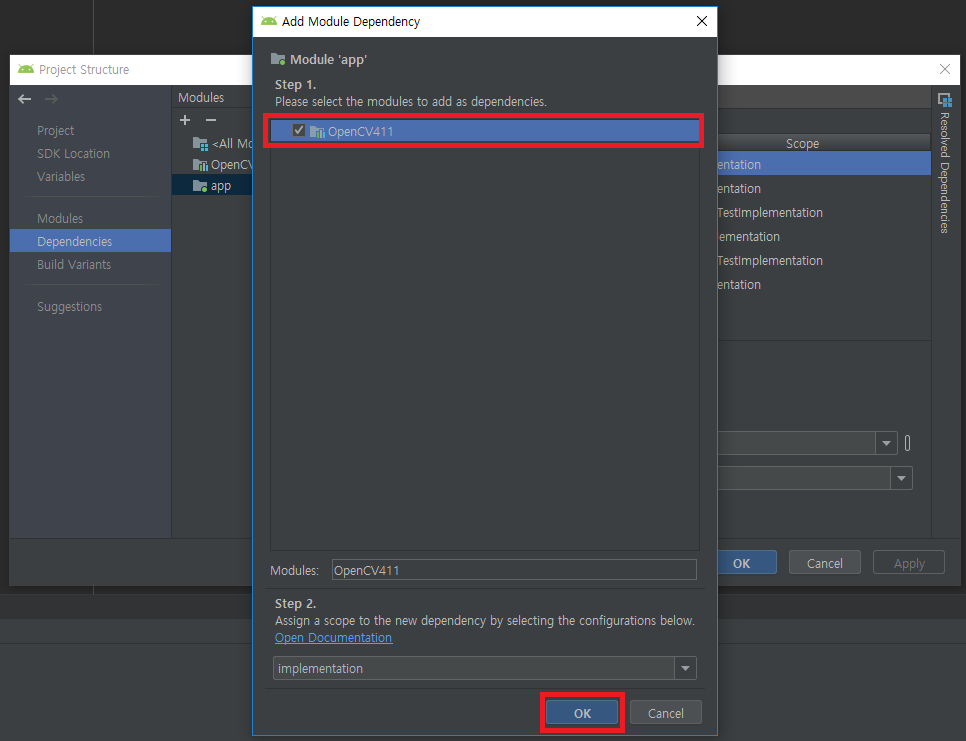Image resolution: width=966 pixels, height=741 pixels.
Task: Open Suggestions in the sidebar
Action: tap(70, 306)
